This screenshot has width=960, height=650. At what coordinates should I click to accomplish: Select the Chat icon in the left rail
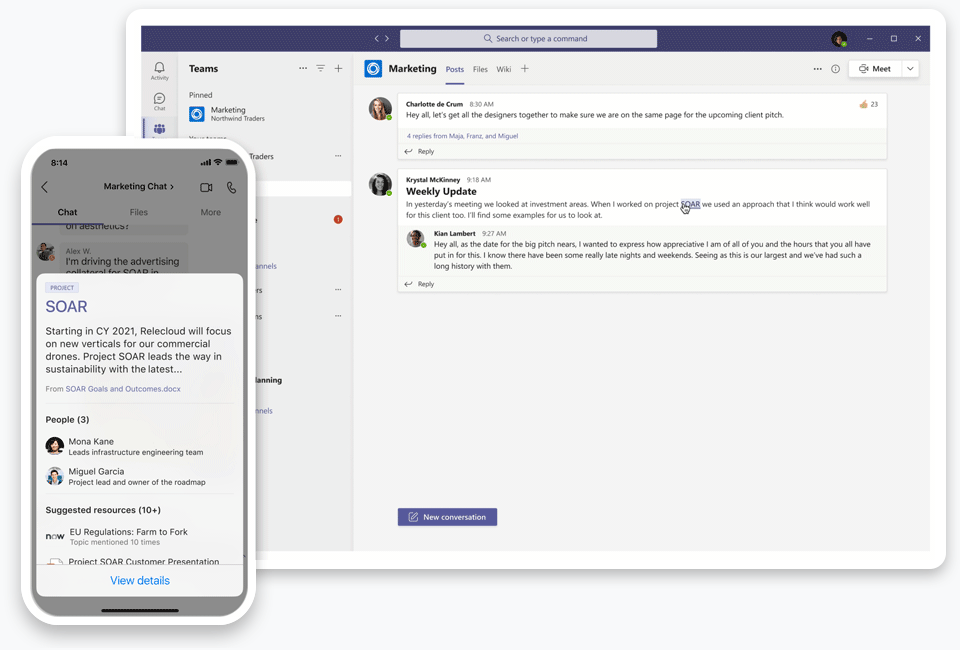(159, 99)
